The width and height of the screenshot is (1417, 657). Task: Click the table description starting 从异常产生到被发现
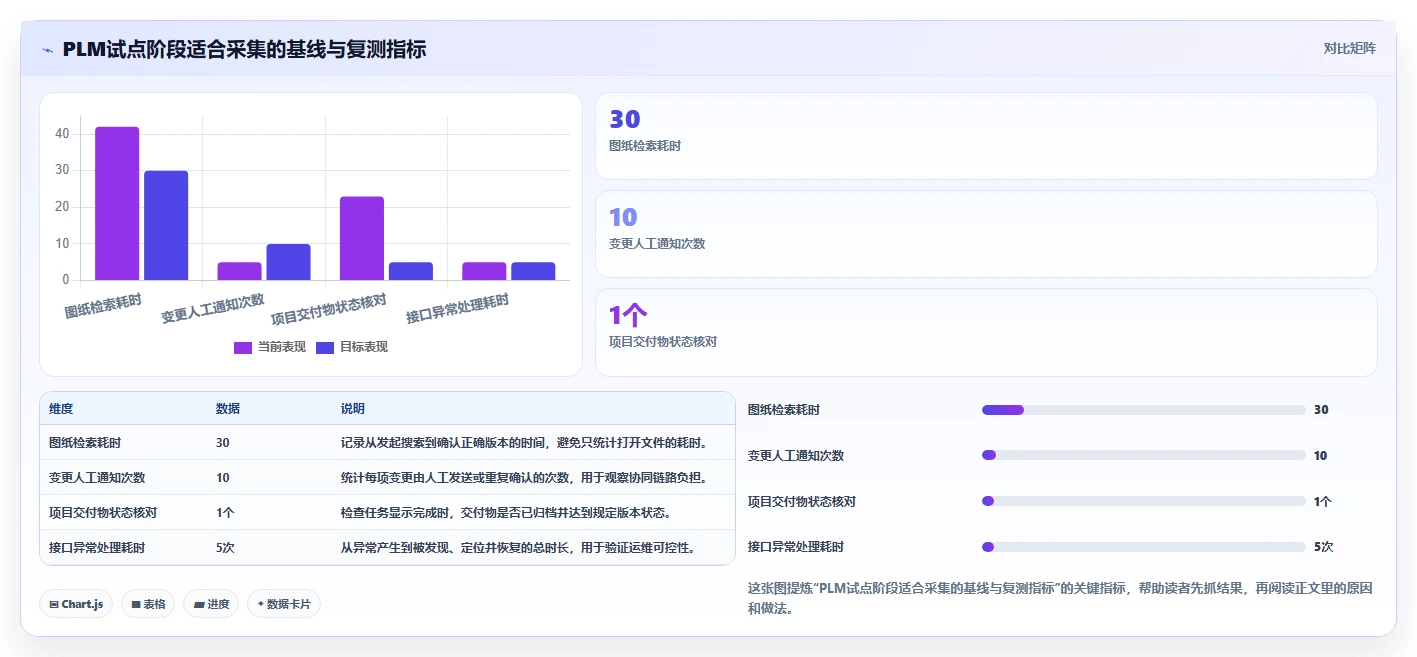point(518,548)
